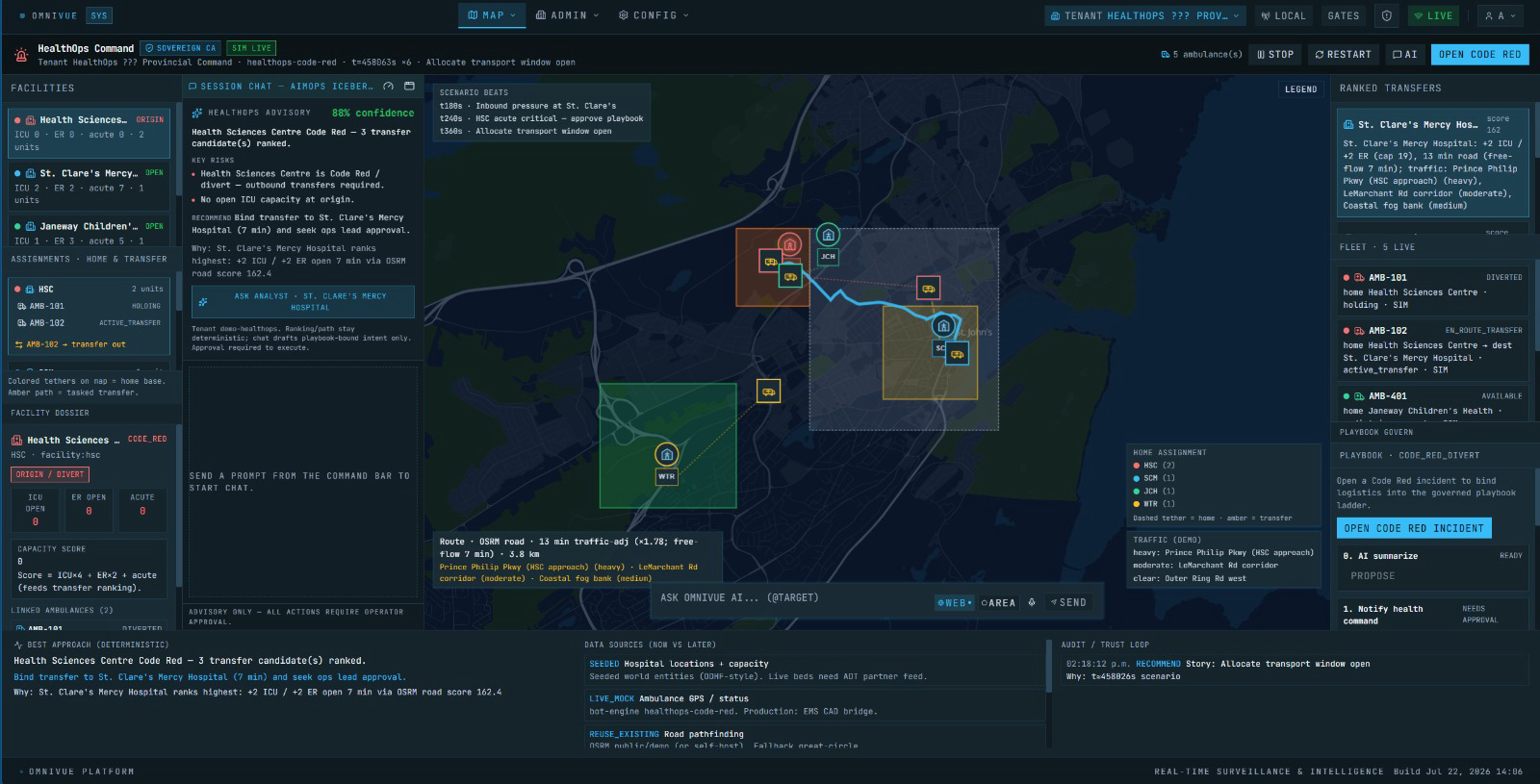
Task: Click the PROPOSE button under AI summarize
Action: [1373, 575]
